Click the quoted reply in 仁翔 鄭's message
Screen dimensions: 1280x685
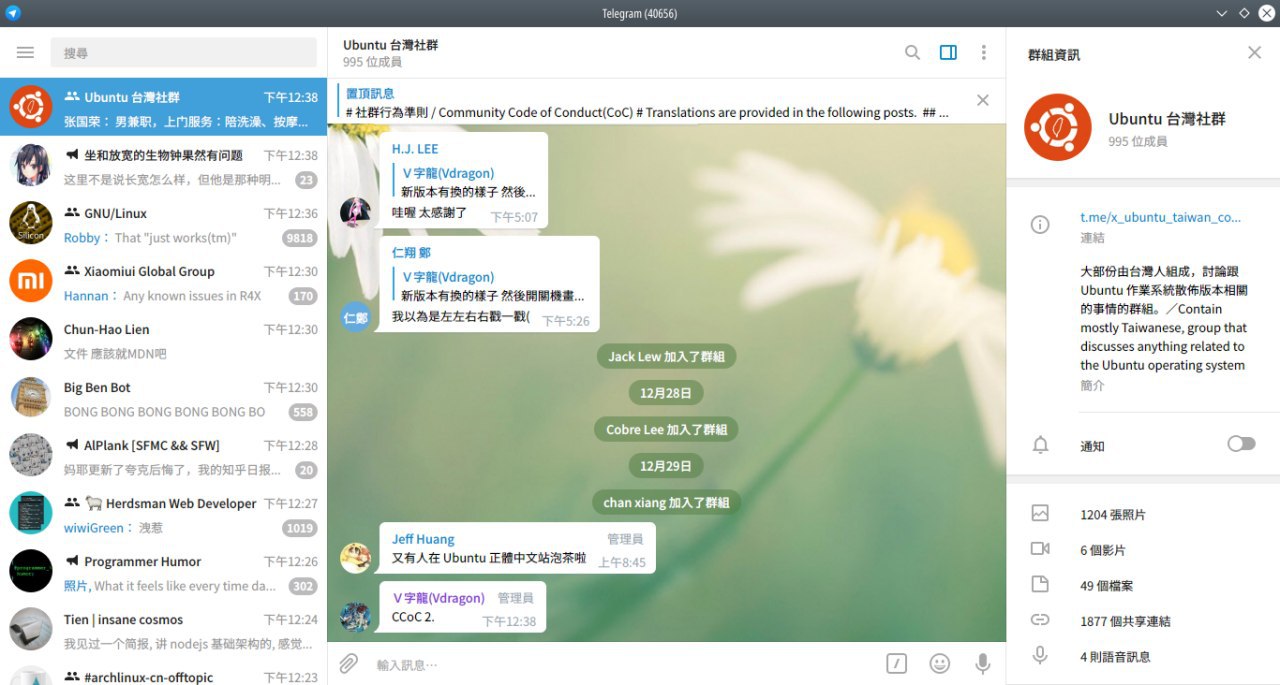pos(490,286)
